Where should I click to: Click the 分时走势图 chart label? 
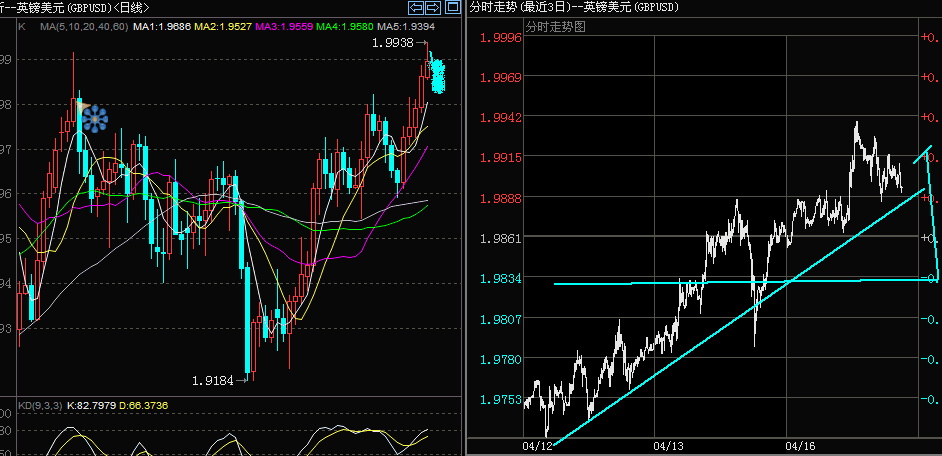[556, 27]
